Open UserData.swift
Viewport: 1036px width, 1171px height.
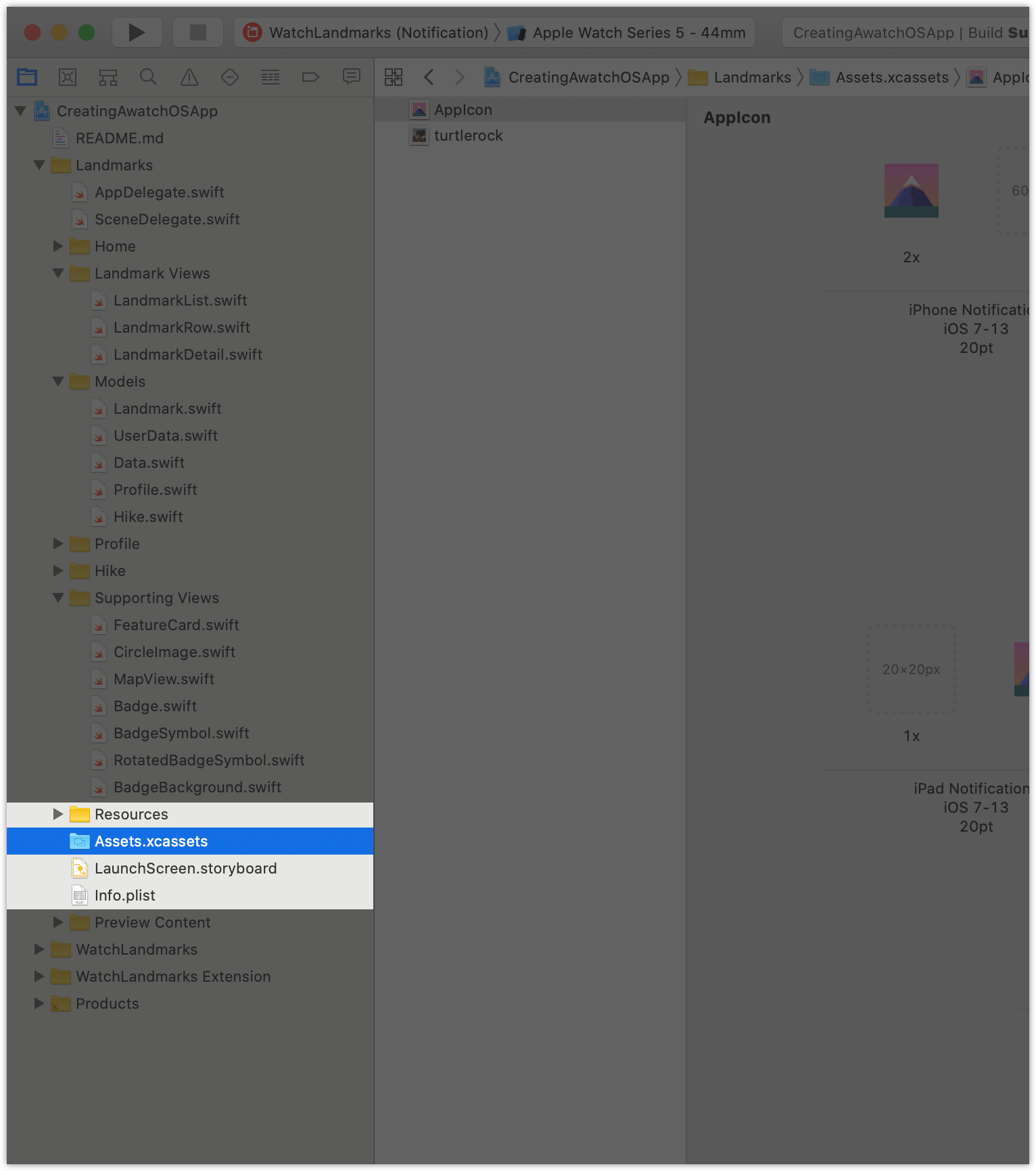pyautogui.click(x=190, y=435)
